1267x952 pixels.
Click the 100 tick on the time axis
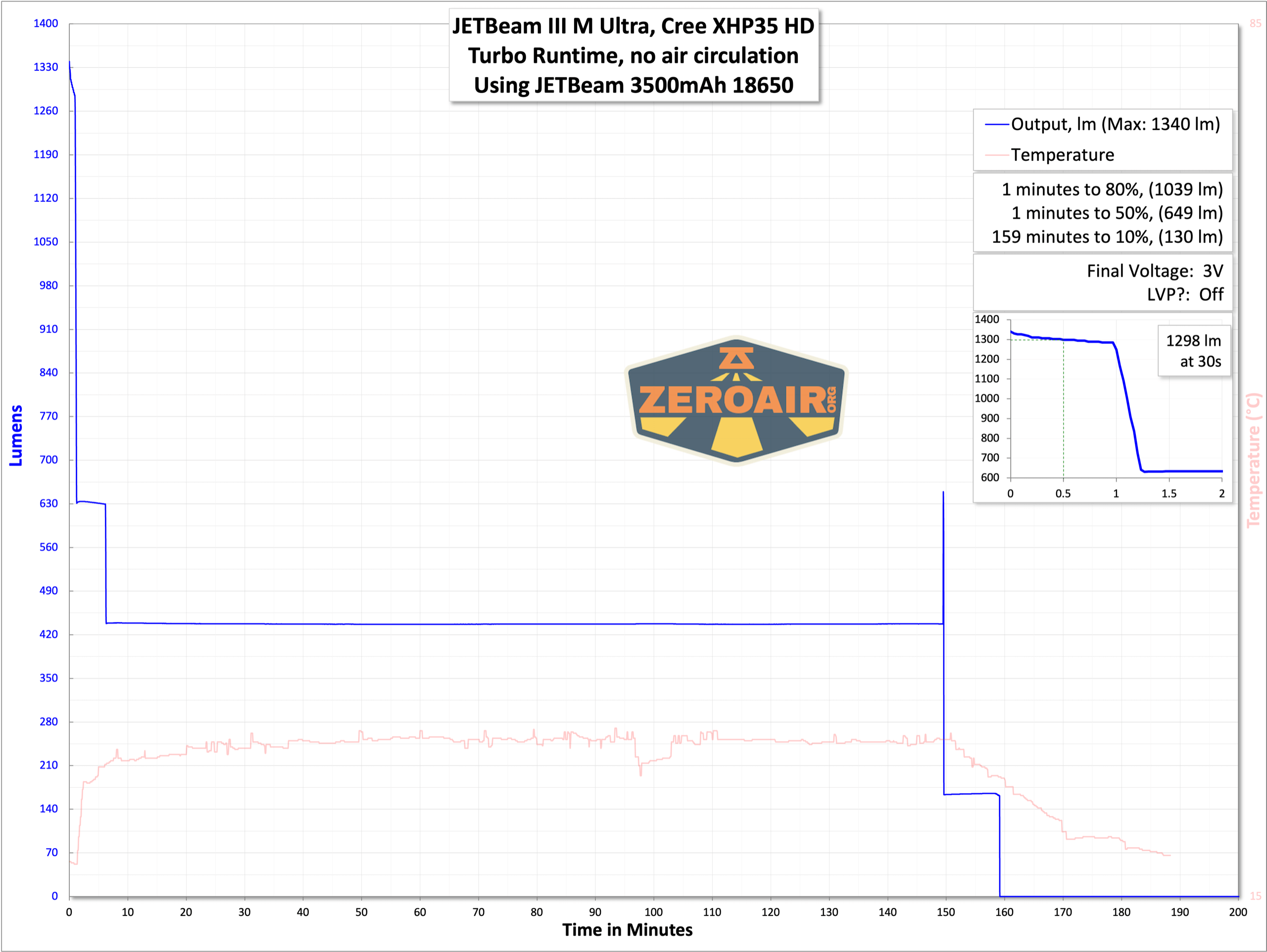click(x=654, y=912)
